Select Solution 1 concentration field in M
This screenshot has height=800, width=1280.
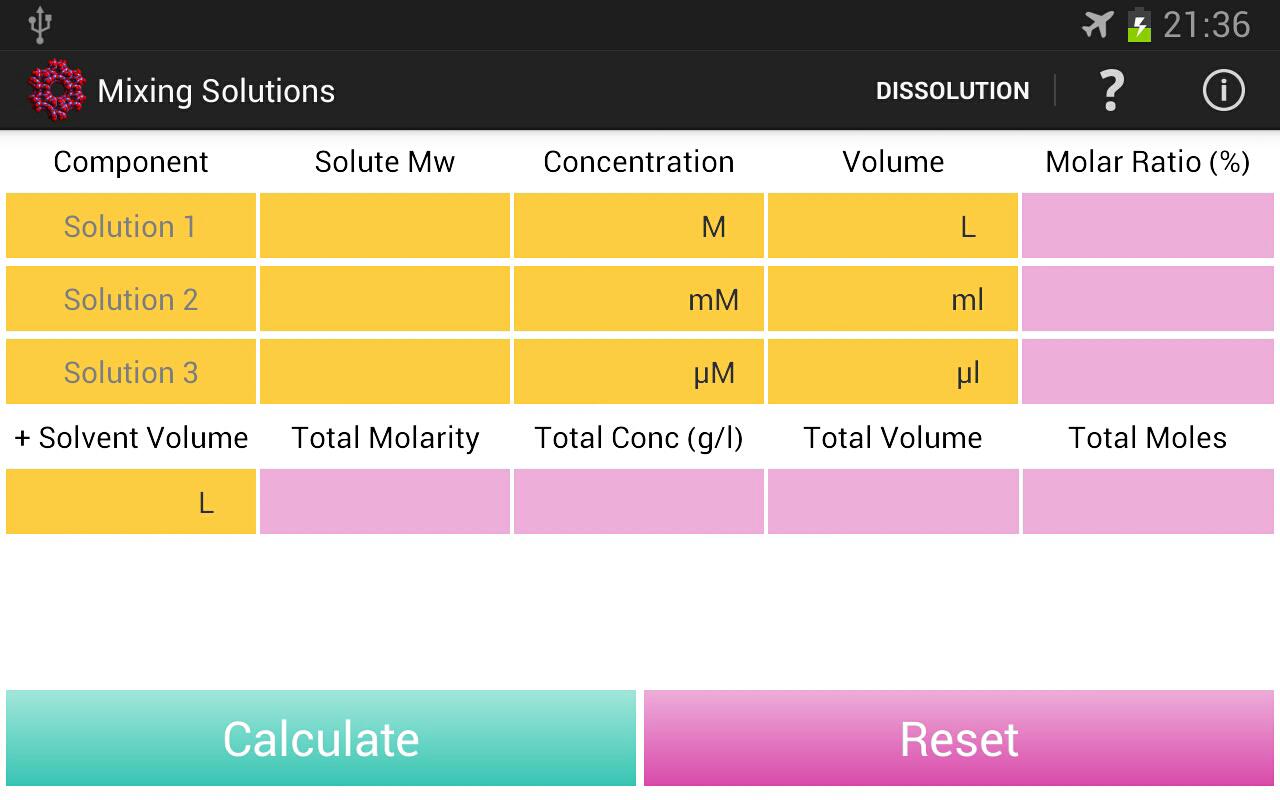[639, 226]
